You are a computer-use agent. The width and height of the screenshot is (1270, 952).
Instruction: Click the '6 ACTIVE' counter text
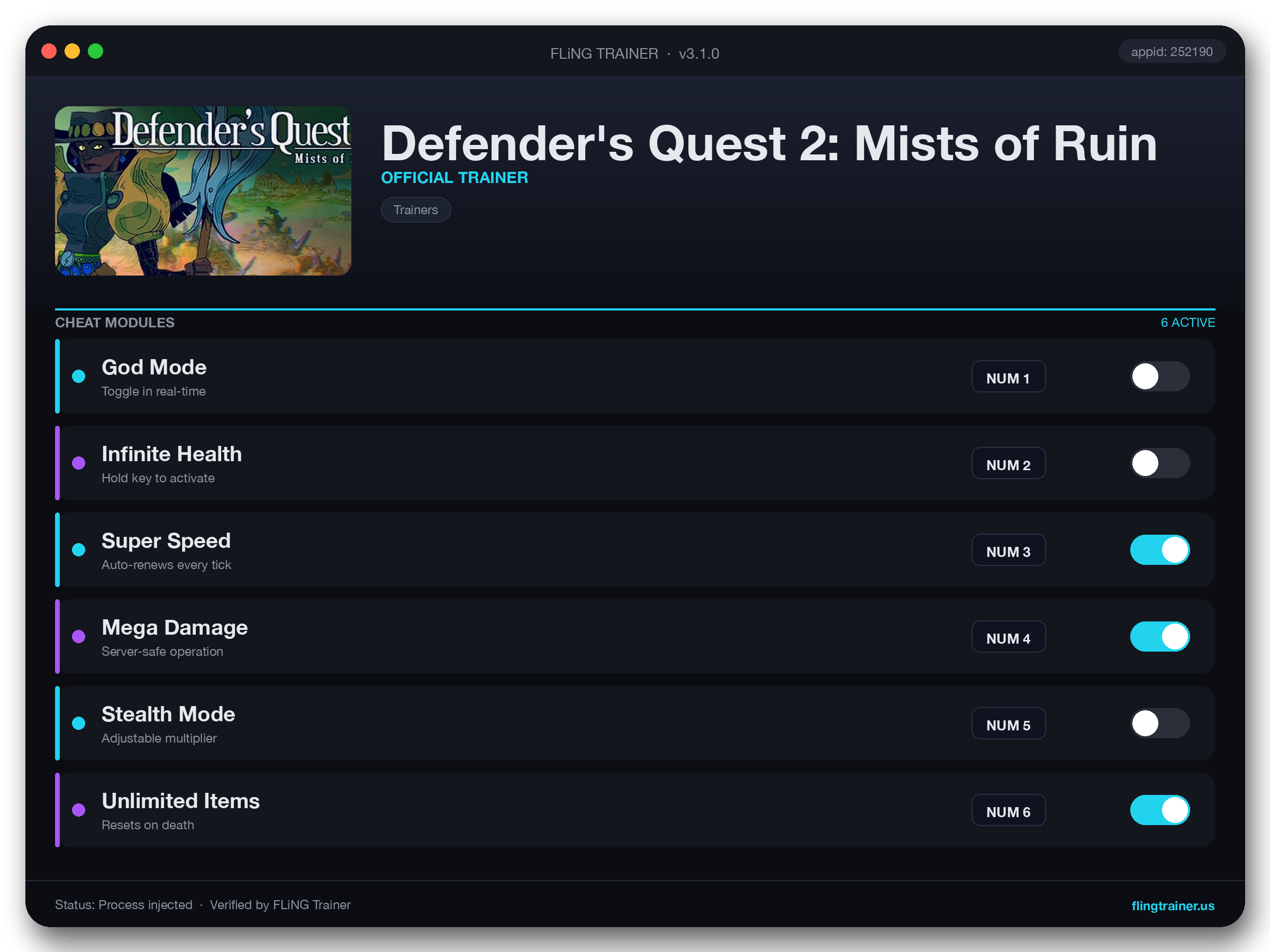click(1187, 323)
